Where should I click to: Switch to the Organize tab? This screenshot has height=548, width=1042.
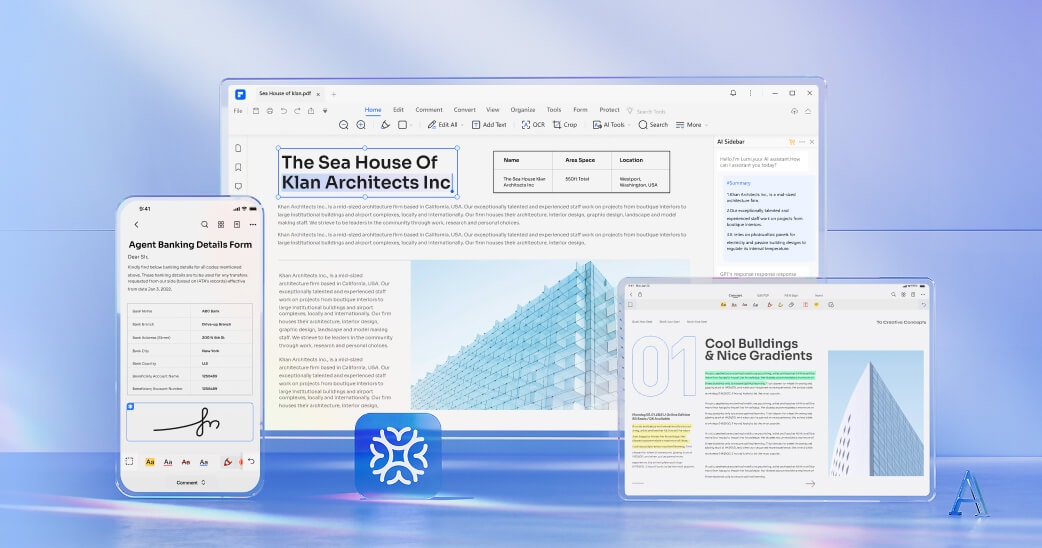pyautogui.click(x=523, y=110)
